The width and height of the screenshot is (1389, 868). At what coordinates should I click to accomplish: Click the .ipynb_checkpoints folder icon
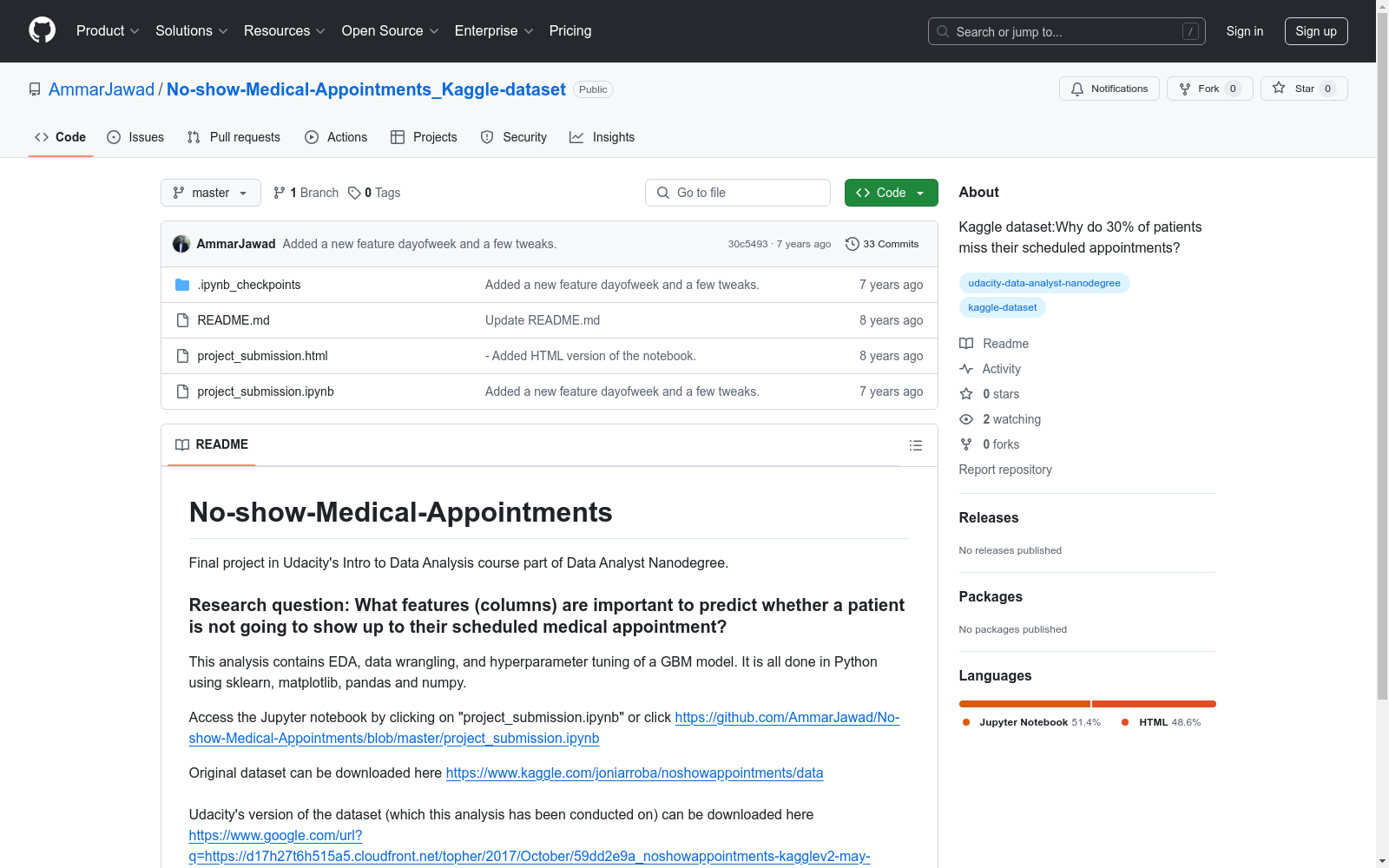coord(182,285)
